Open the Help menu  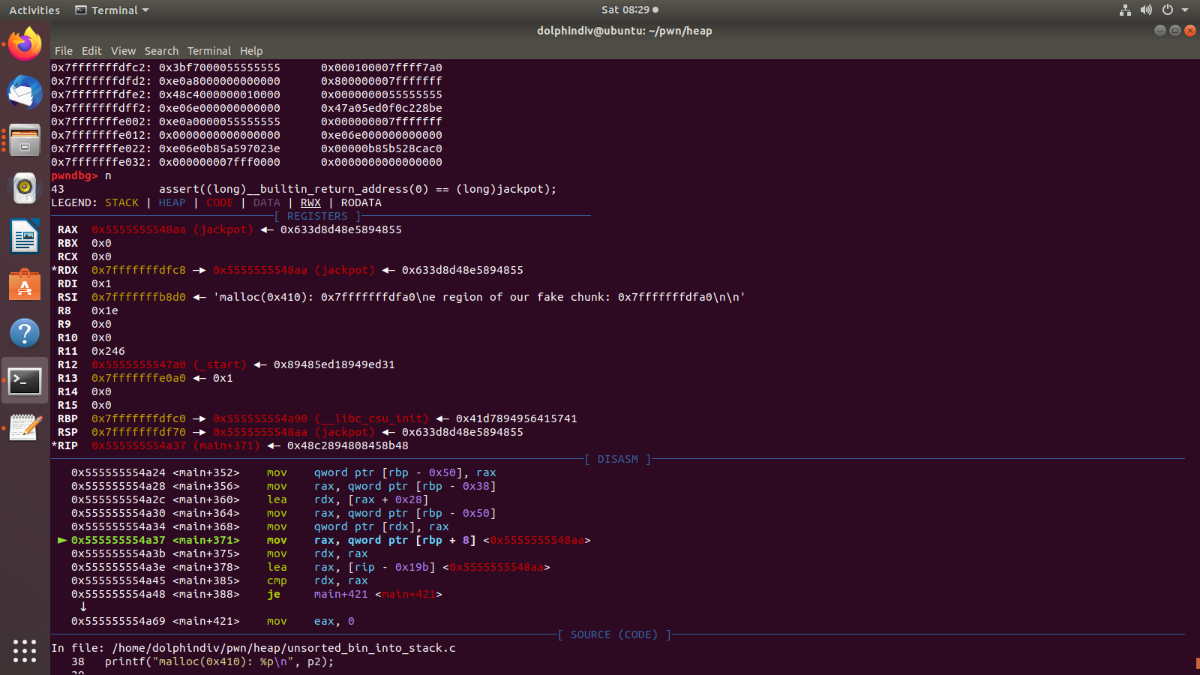point(251,51)
